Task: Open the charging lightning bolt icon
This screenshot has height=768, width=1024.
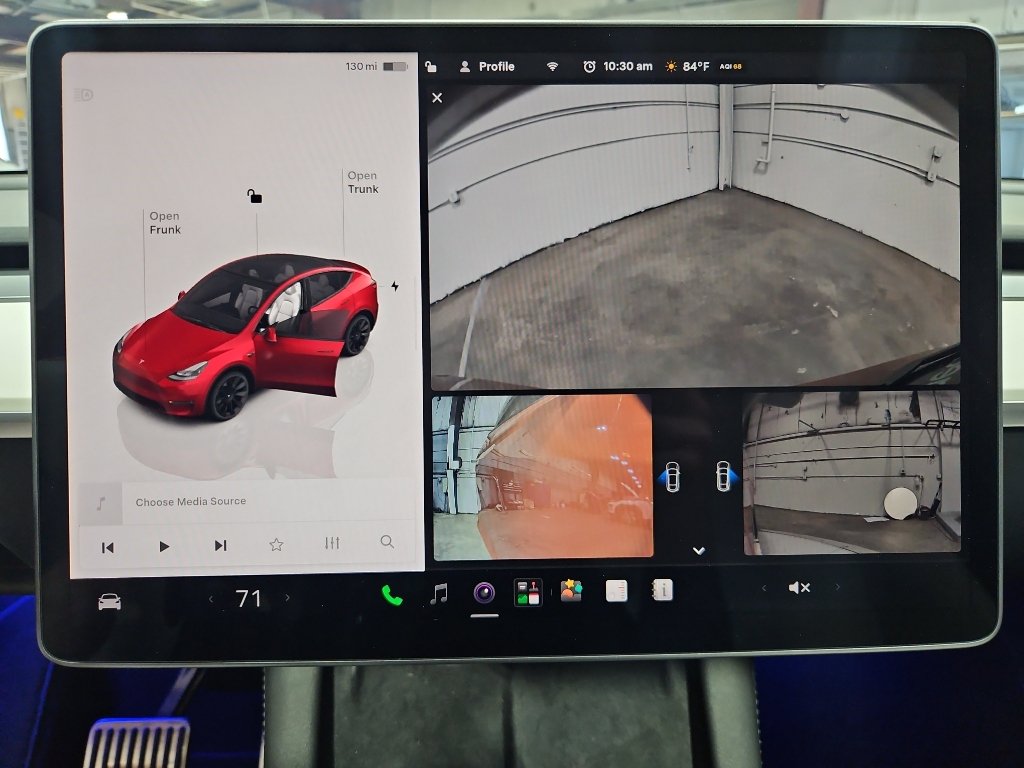Action: click(x=395, y=286)
